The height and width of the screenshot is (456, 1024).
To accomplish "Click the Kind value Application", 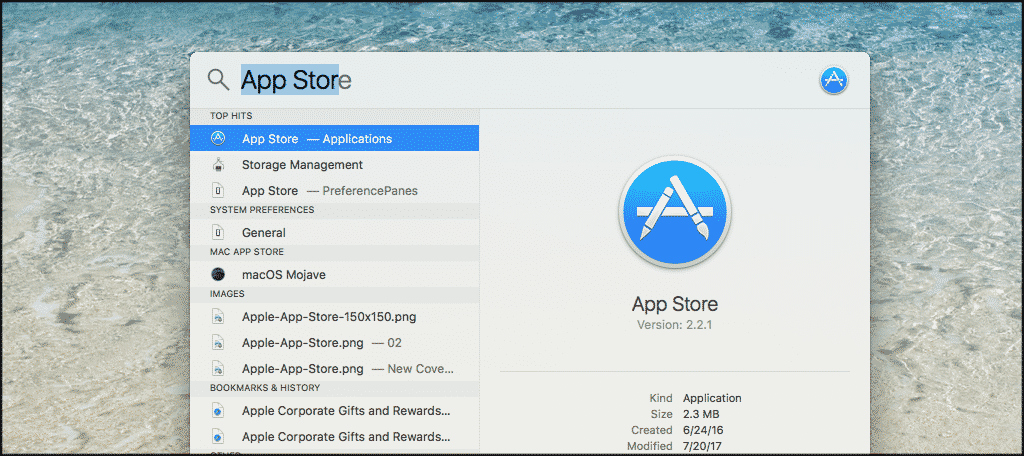I will point(712,398).
